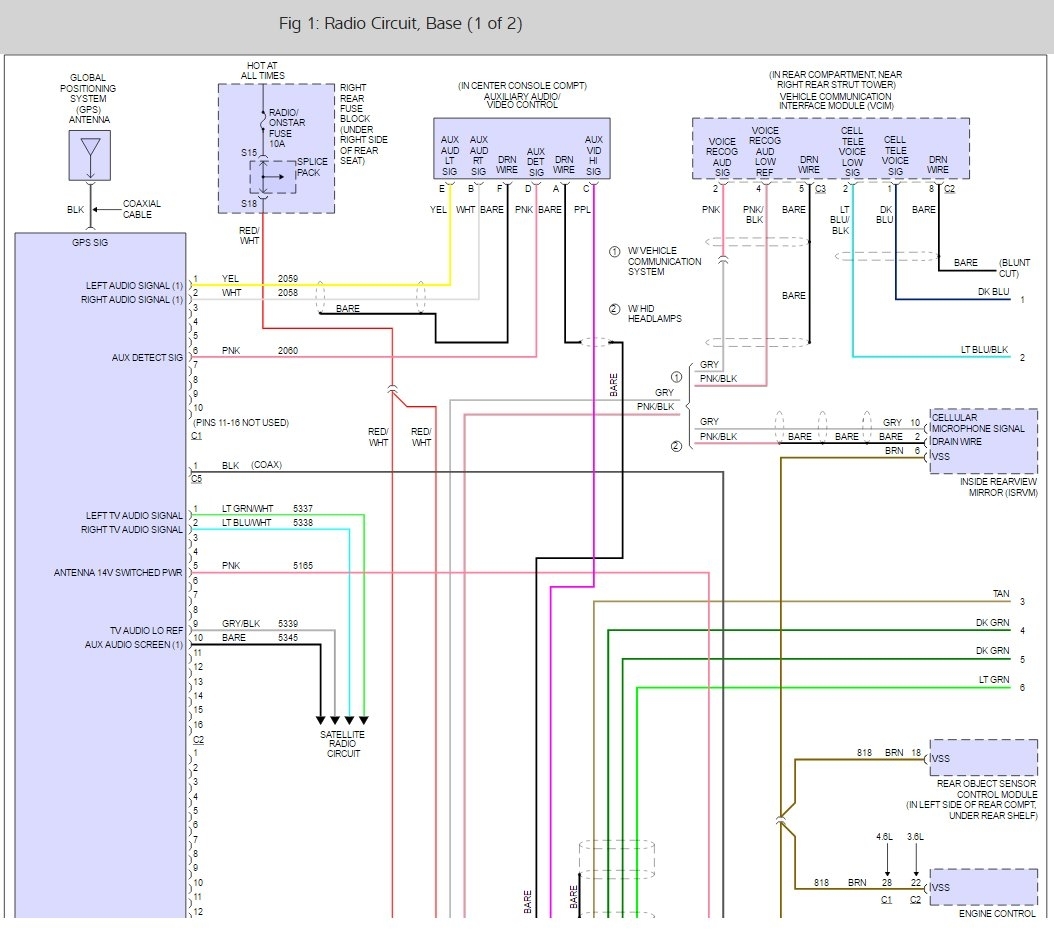Viewport: 1054px width, 932px height.
Task: Click 'LT BLU/WHT' wire label
Action: 246,522
